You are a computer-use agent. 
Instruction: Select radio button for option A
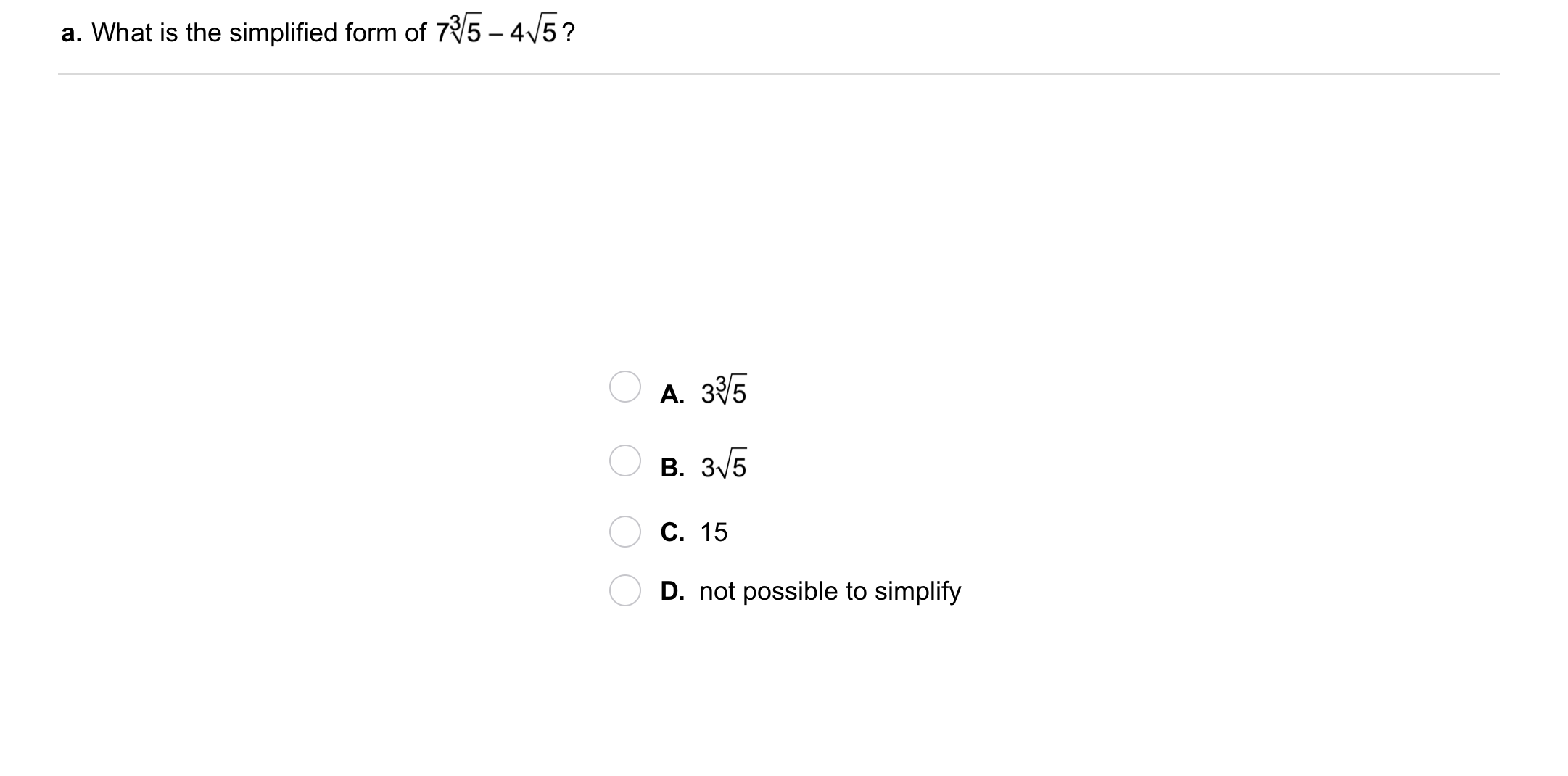(624, 387)
